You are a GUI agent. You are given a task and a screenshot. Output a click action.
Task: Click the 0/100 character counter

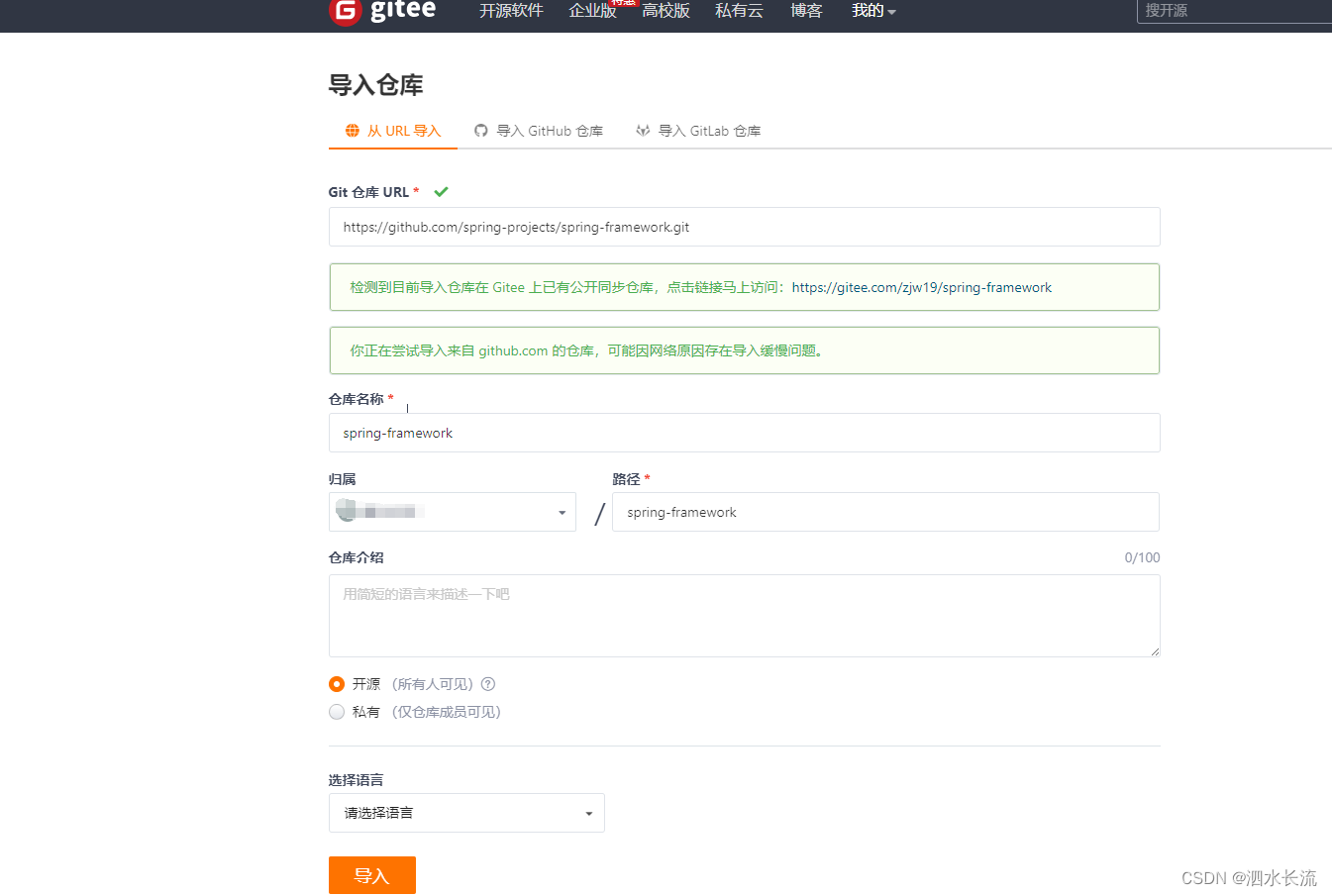(1142, 557)
